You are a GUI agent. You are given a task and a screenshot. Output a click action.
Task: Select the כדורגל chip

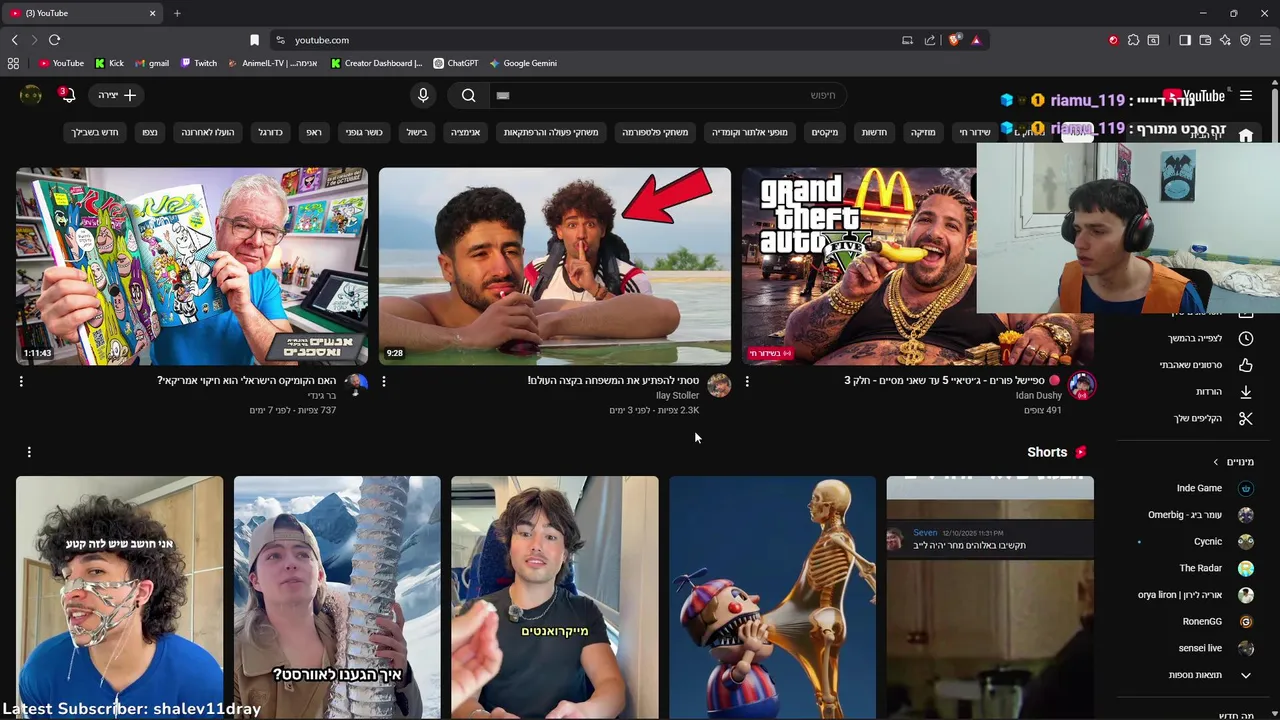[271, 132]
